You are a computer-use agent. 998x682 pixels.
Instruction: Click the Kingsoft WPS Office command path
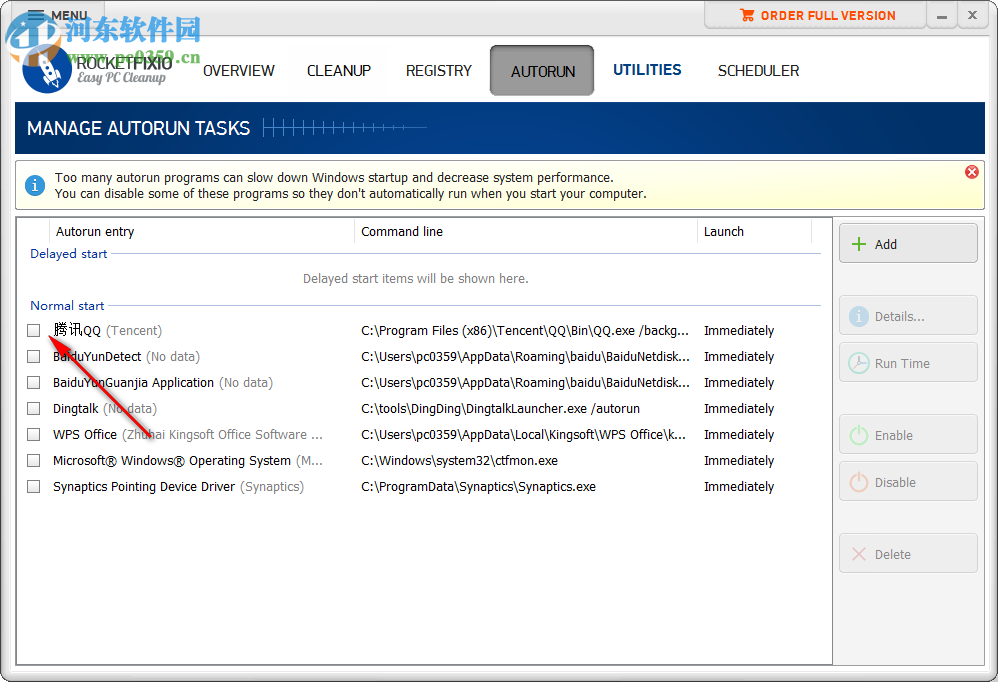click(523, 435)
